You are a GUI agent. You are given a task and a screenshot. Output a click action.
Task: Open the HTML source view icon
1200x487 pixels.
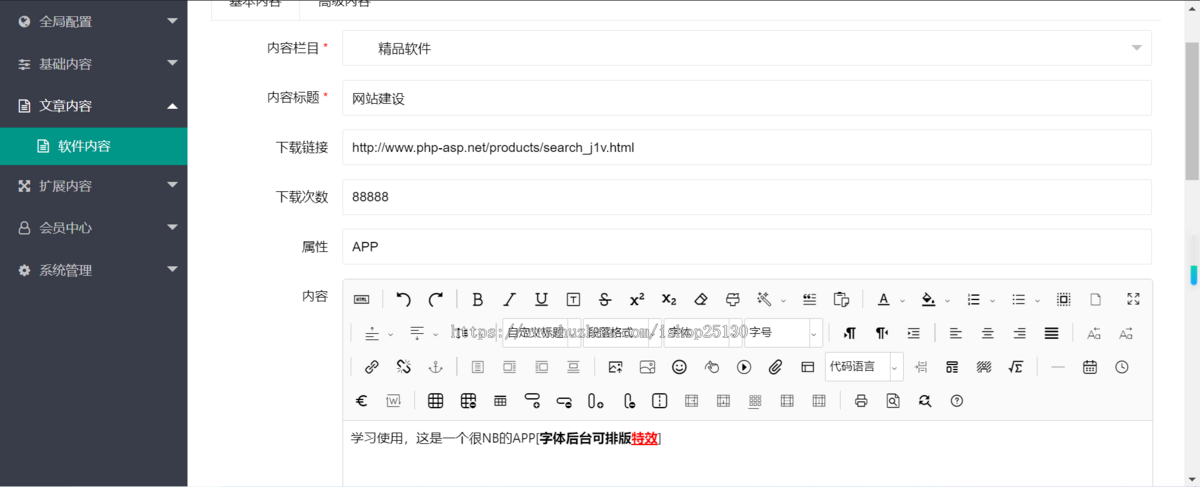click(x=362, y=299)
